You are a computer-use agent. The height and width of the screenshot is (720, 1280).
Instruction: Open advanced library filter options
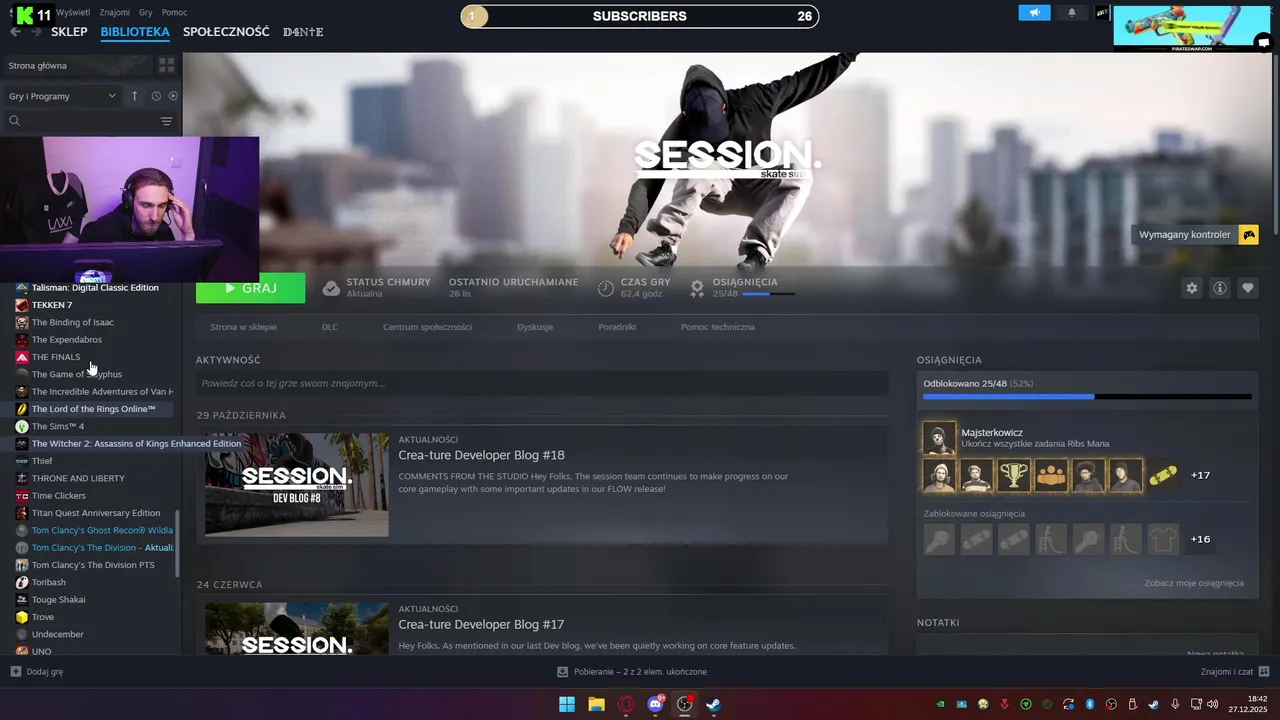166,121
